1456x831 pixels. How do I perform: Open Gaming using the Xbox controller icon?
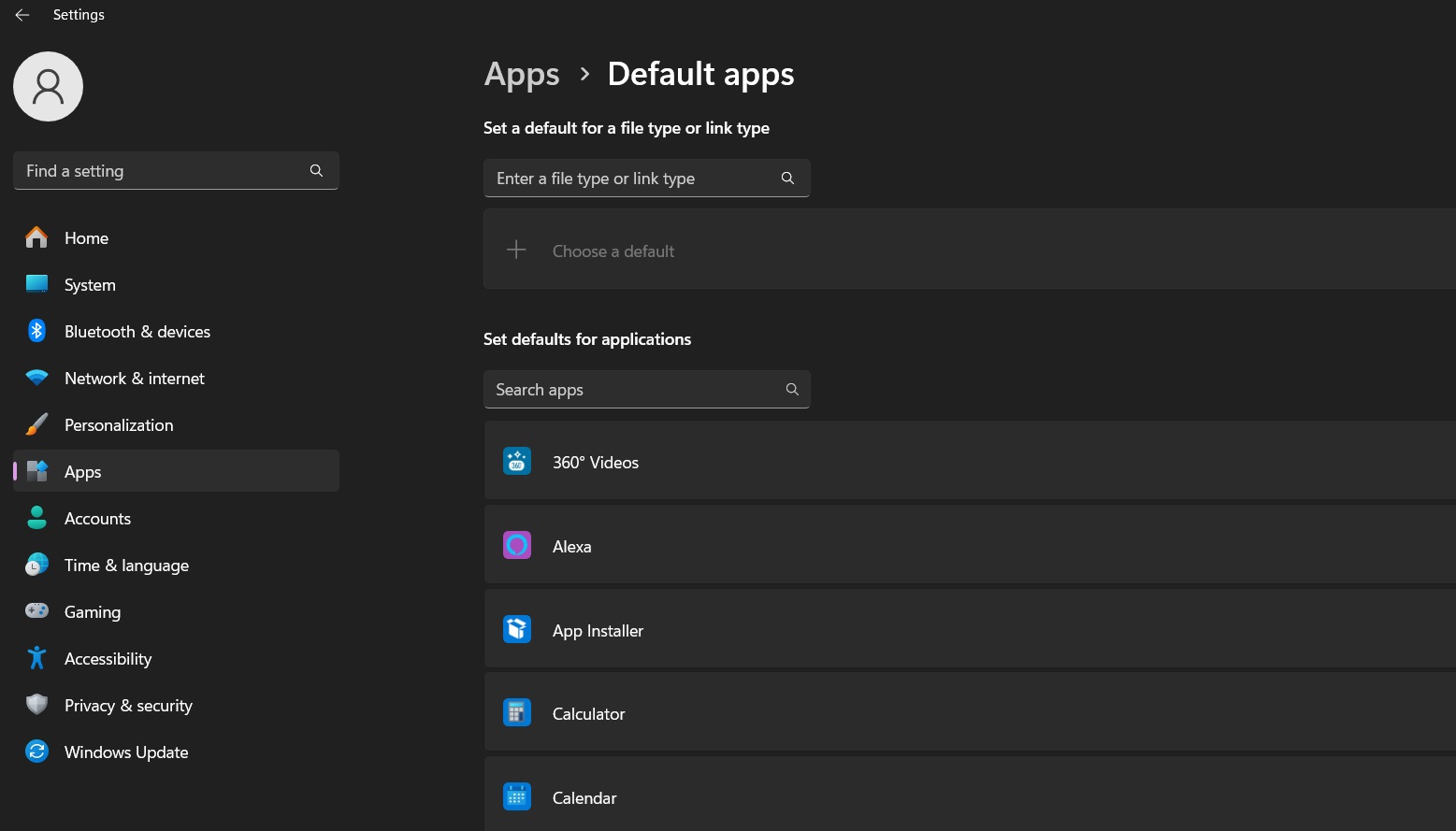point(36,611)
